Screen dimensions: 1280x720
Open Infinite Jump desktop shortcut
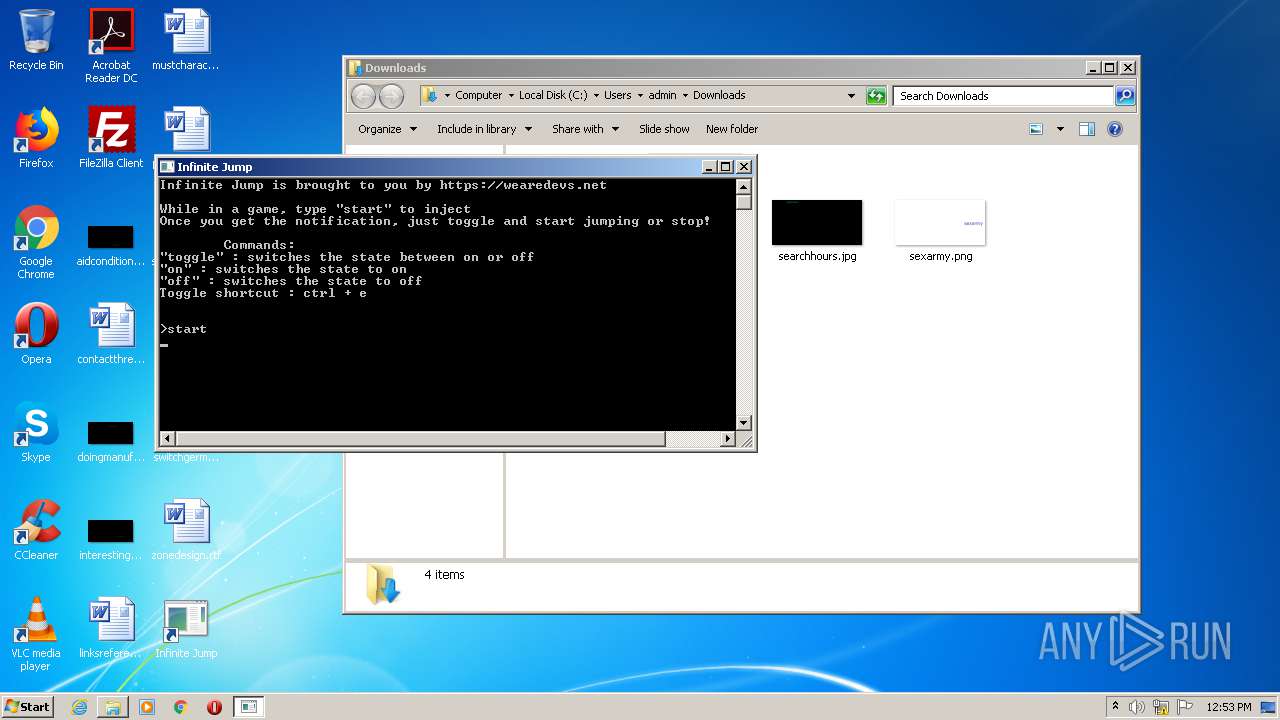coord(186,628)
